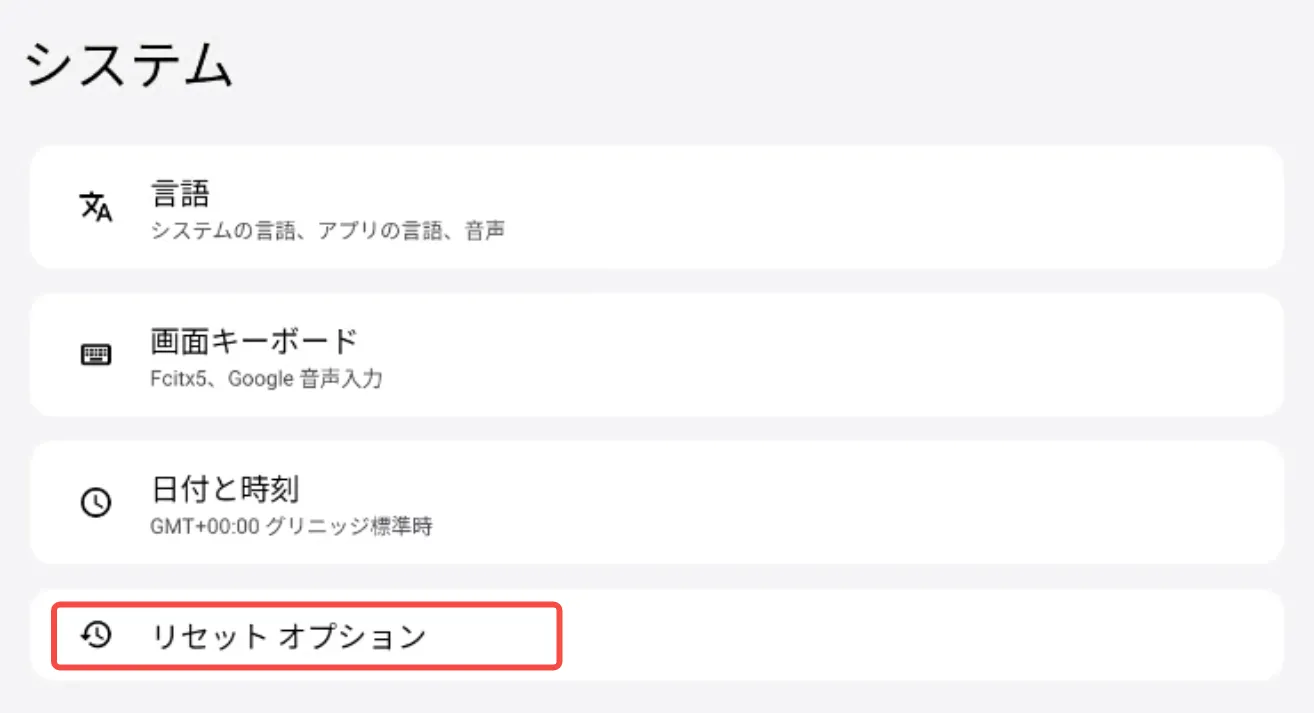Click the reset history icon

pyautogui.click(x=96, y=635)
